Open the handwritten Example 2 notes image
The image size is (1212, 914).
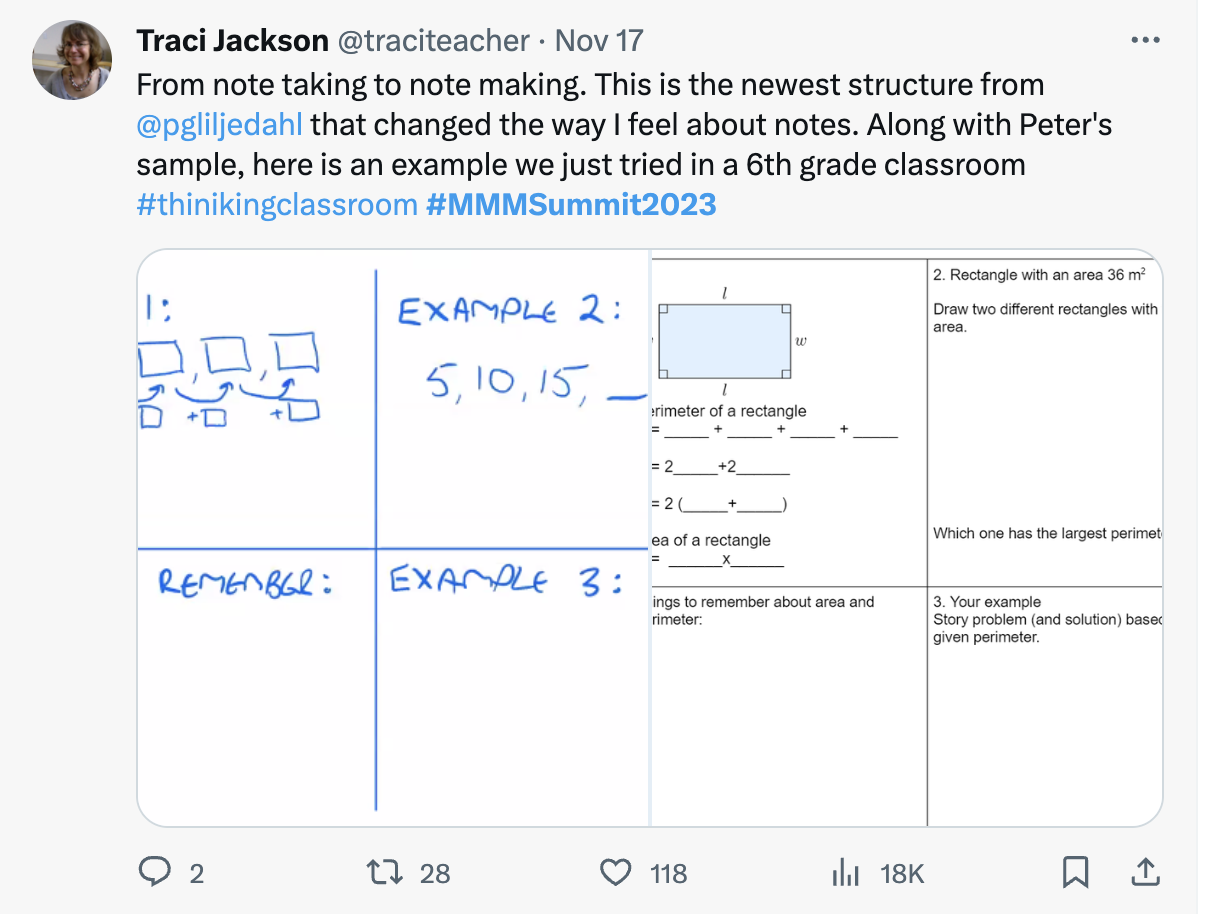[393, 538]
